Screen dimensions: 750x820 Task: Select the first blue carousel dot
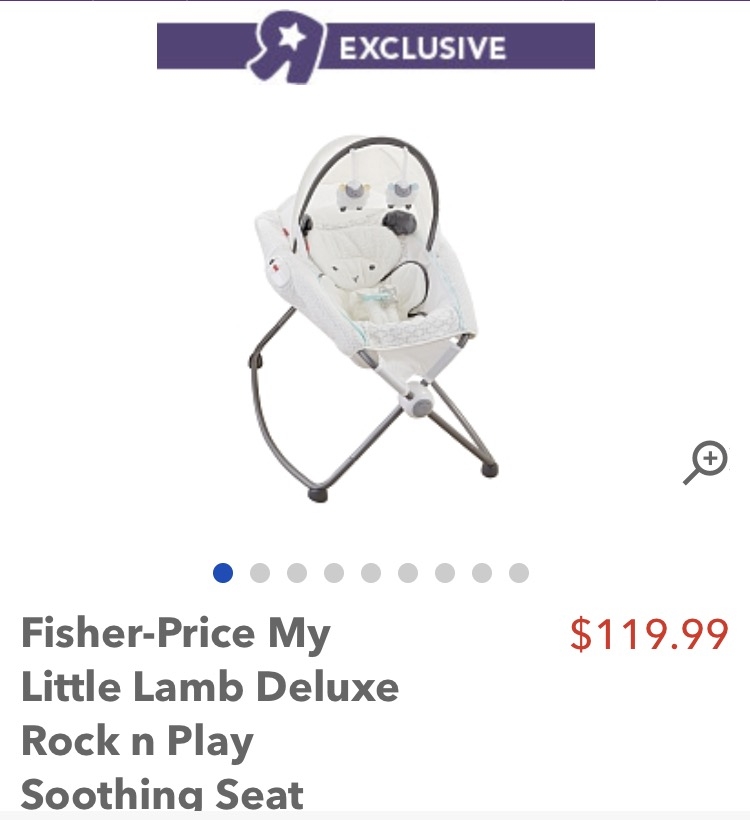coord(223,573)
